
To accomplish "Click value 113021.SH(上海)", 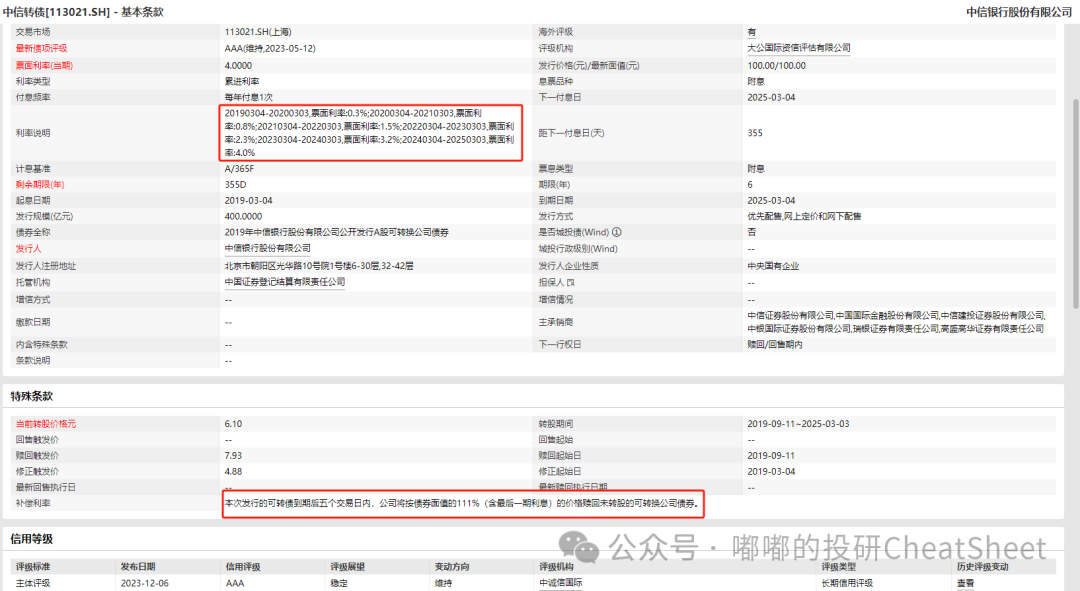I will click(258, 32).
